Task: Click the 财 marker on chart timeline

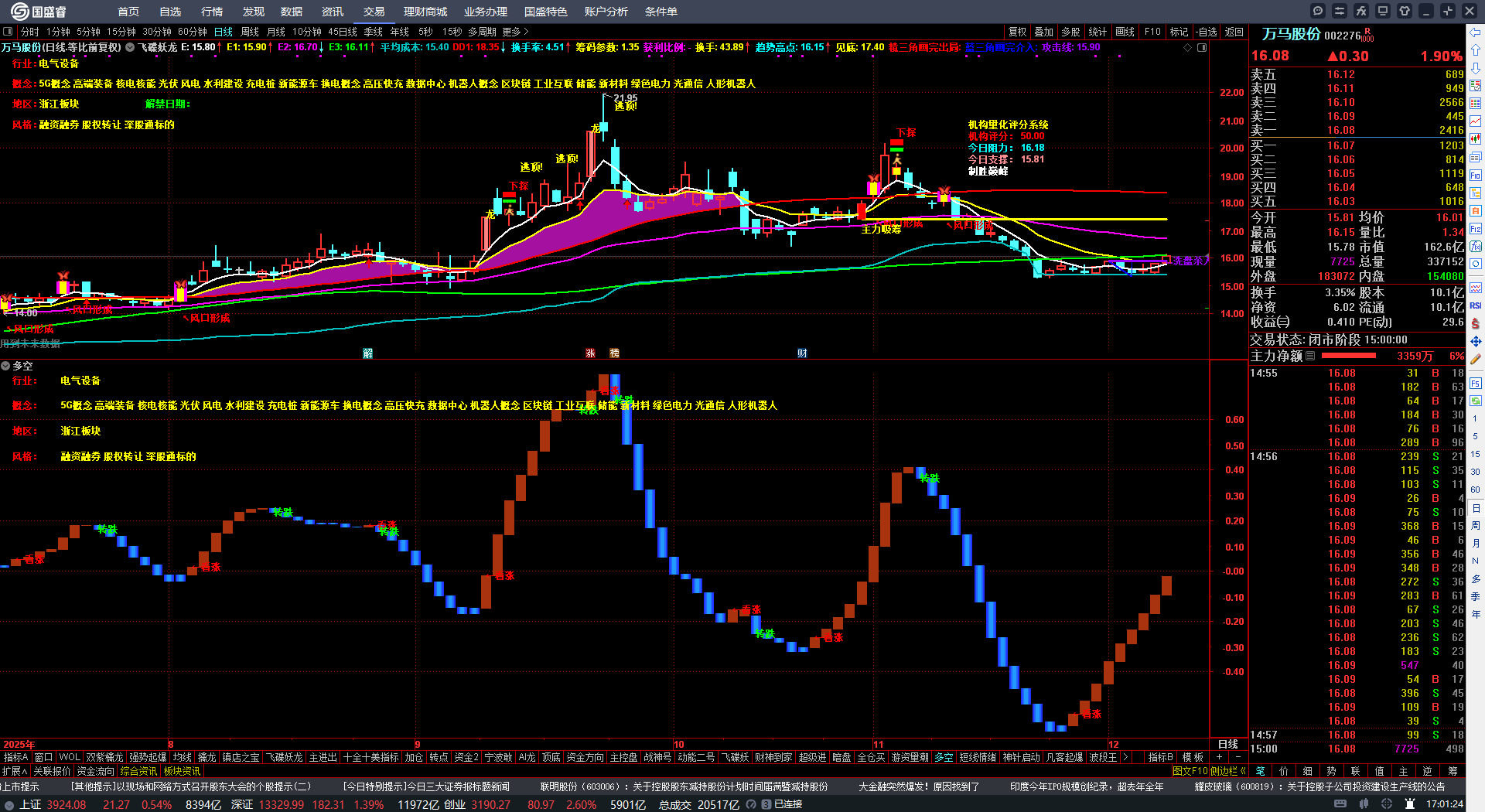Action: pyautogui.click(x=802, y=353)
